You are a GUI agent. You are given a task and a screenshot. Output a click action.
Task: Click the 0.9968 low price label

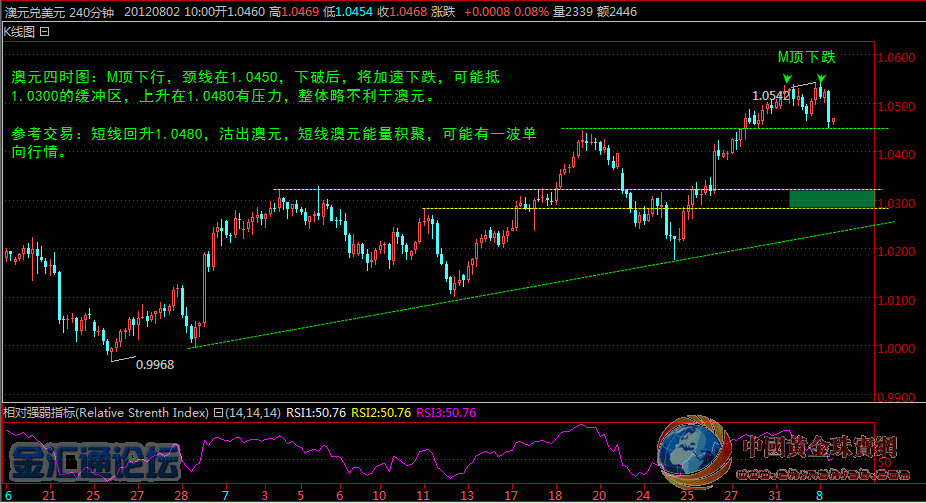pyautogui.click(x=155, y=365)
